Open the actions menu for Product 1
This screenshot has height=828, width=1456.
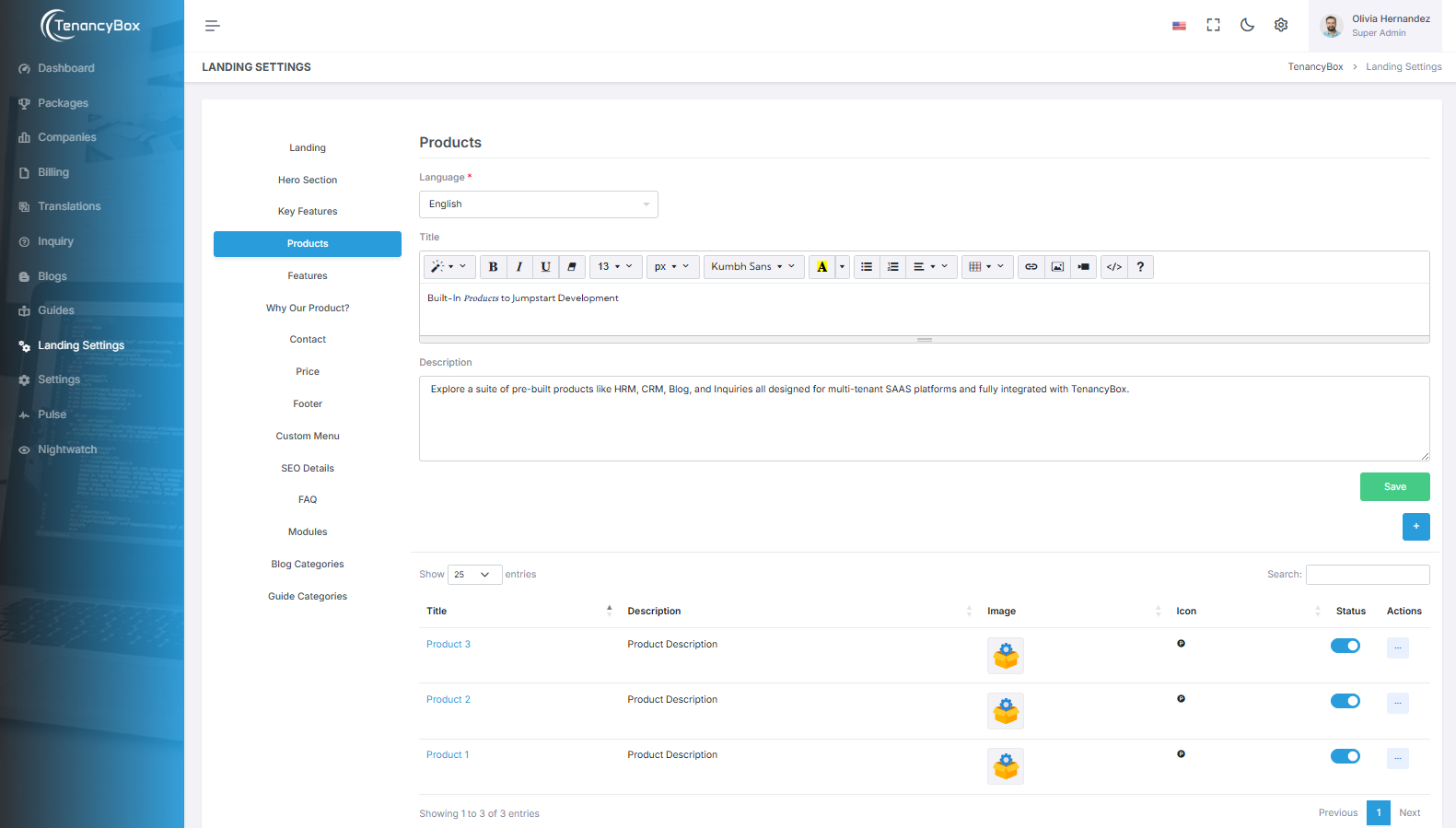pos(1397,758)
